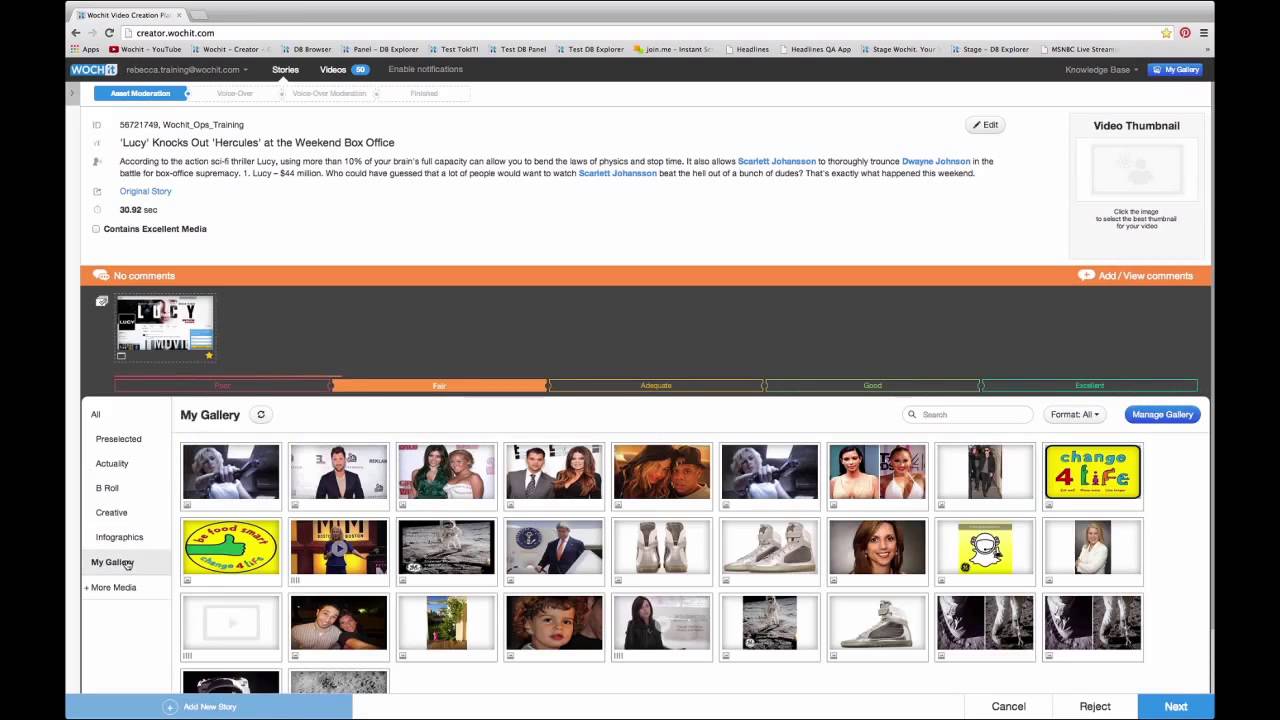Reload the page with browser refresh icon
The width and height of the screenshot is (1280, 720).
tap(109, 32)
